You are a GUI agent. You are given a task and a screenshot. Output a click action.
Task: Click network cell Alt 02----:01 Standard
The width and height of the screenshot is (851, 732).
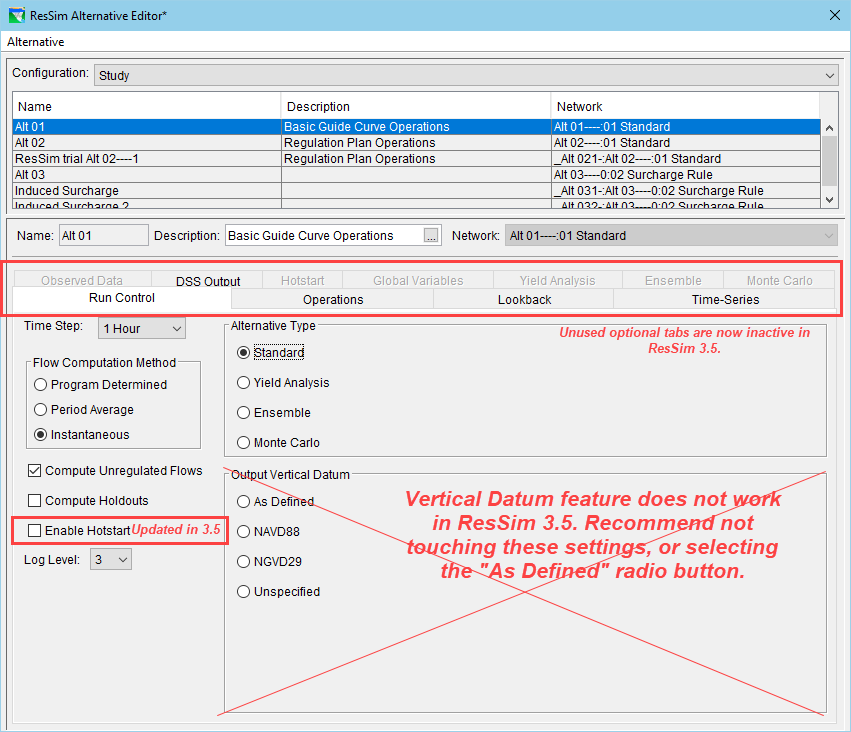pyautogui.click(x=685, y=143)
